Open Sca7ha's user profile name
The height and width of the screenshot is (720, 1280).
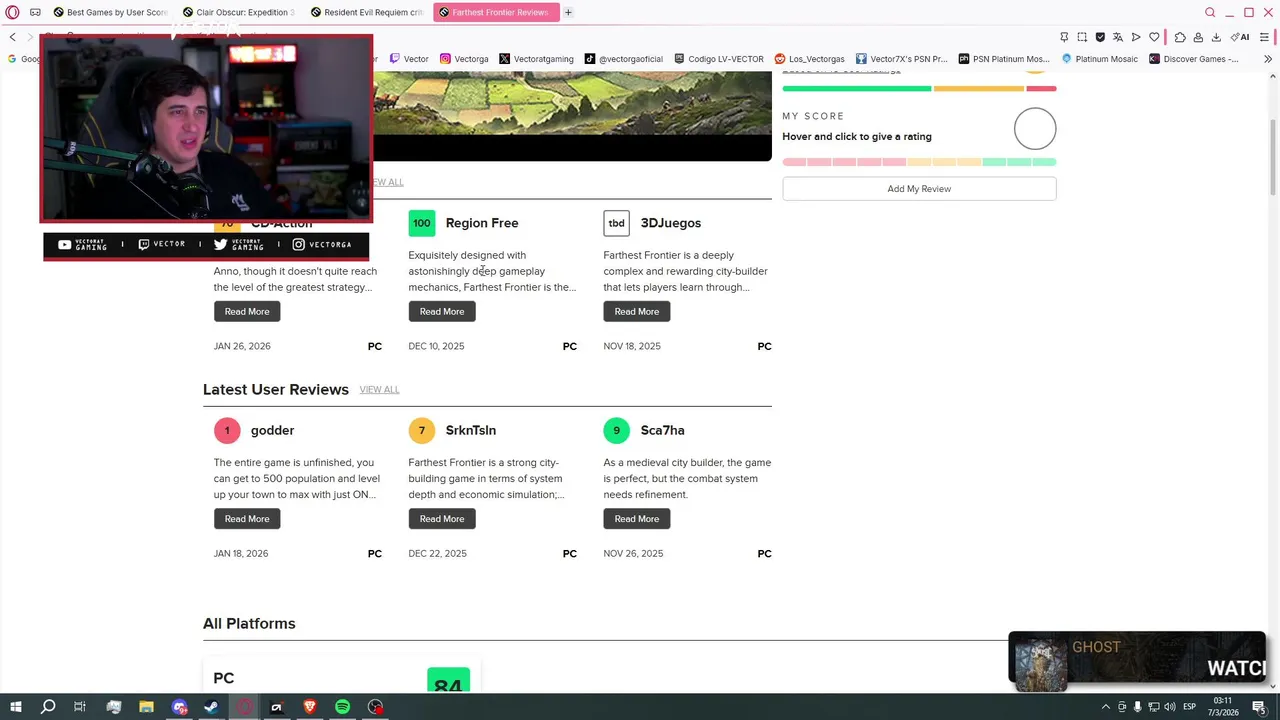(x=662, y=430)
